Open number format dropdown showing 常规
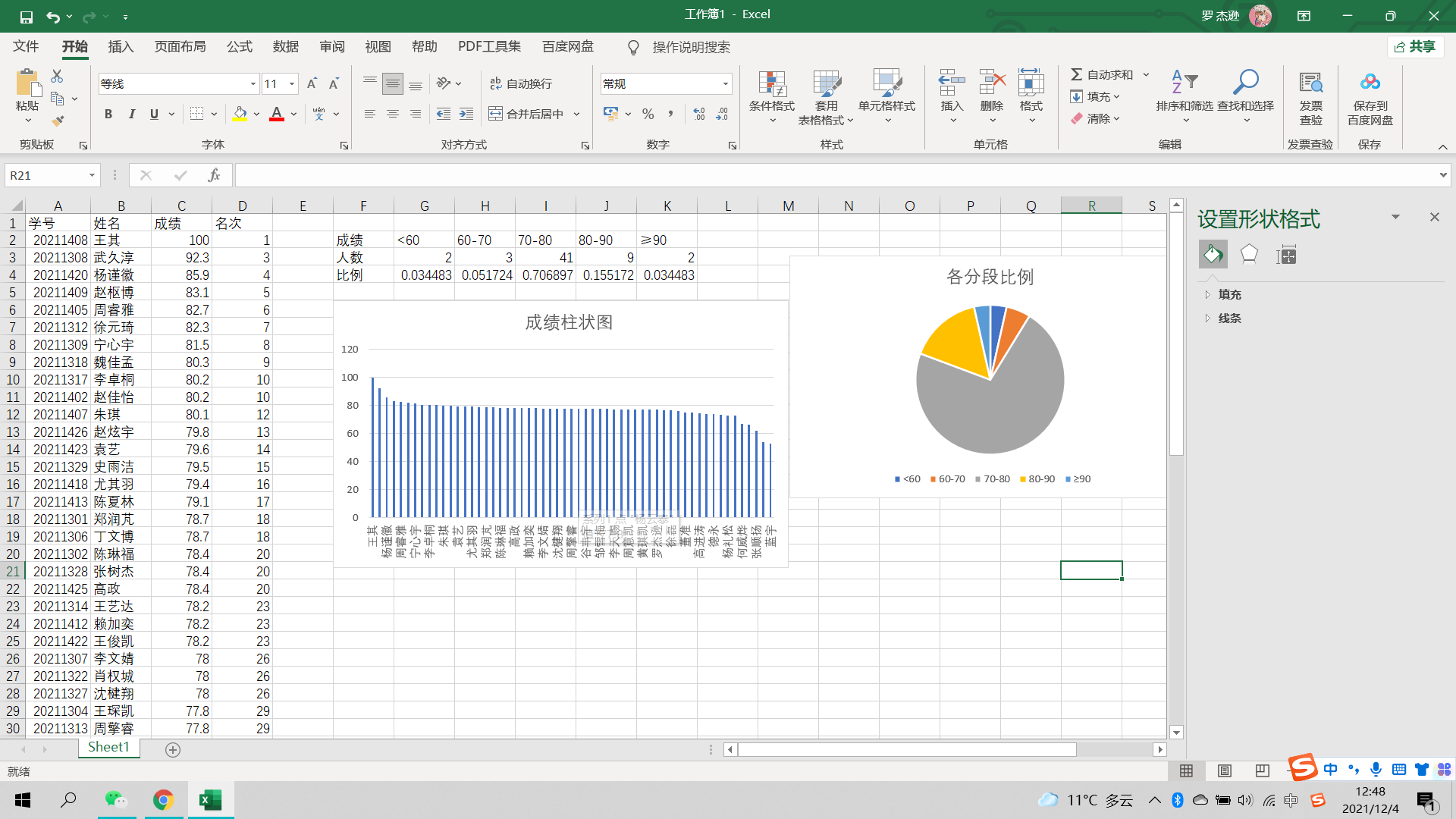Screen dimensions: 1456x819 [x=725, y=83]
